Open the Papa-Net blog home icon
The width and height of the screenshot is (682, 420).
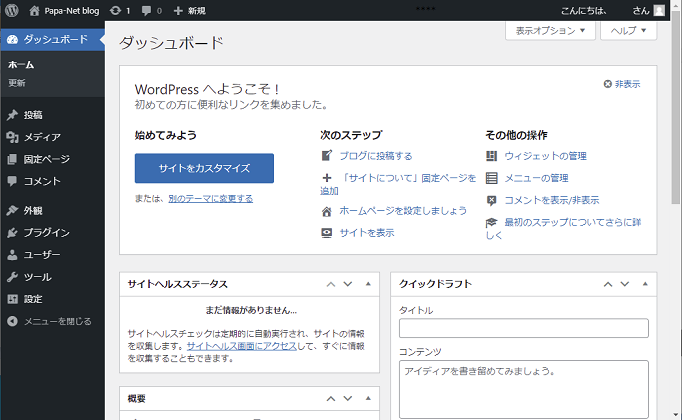(x=34, y=10)
